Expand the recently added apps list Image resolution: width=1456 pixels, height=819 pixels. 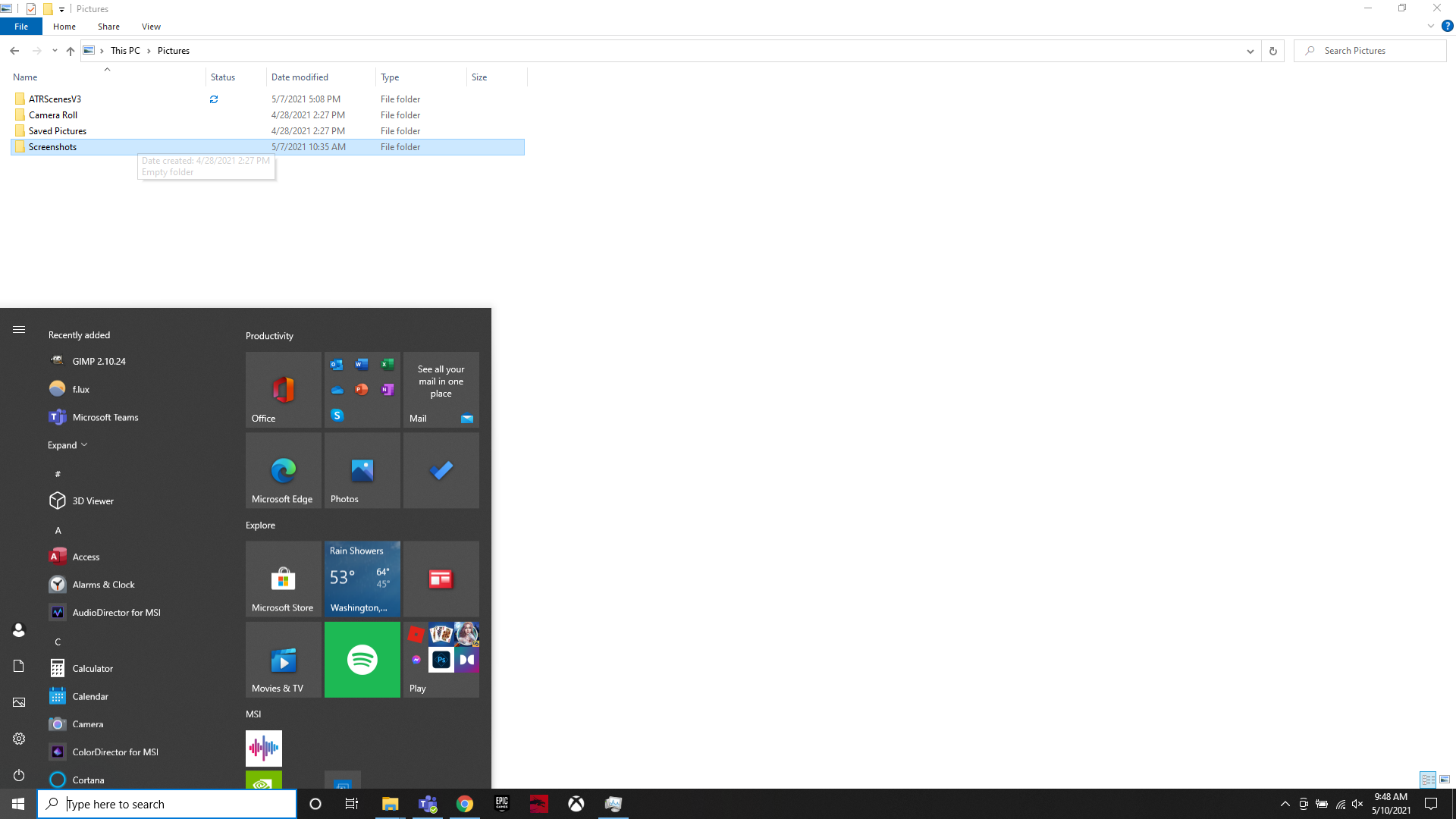(67, 445)
